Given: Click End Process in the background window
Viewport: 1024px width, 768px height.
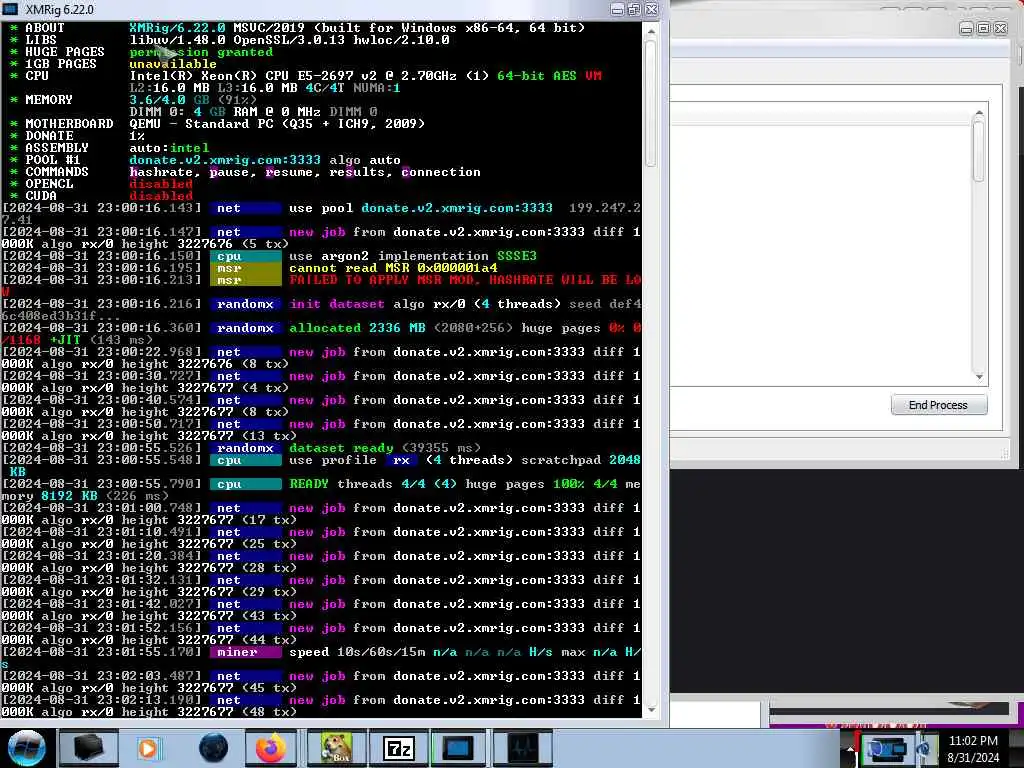Looking at the screenshot, I should [938, 405].
